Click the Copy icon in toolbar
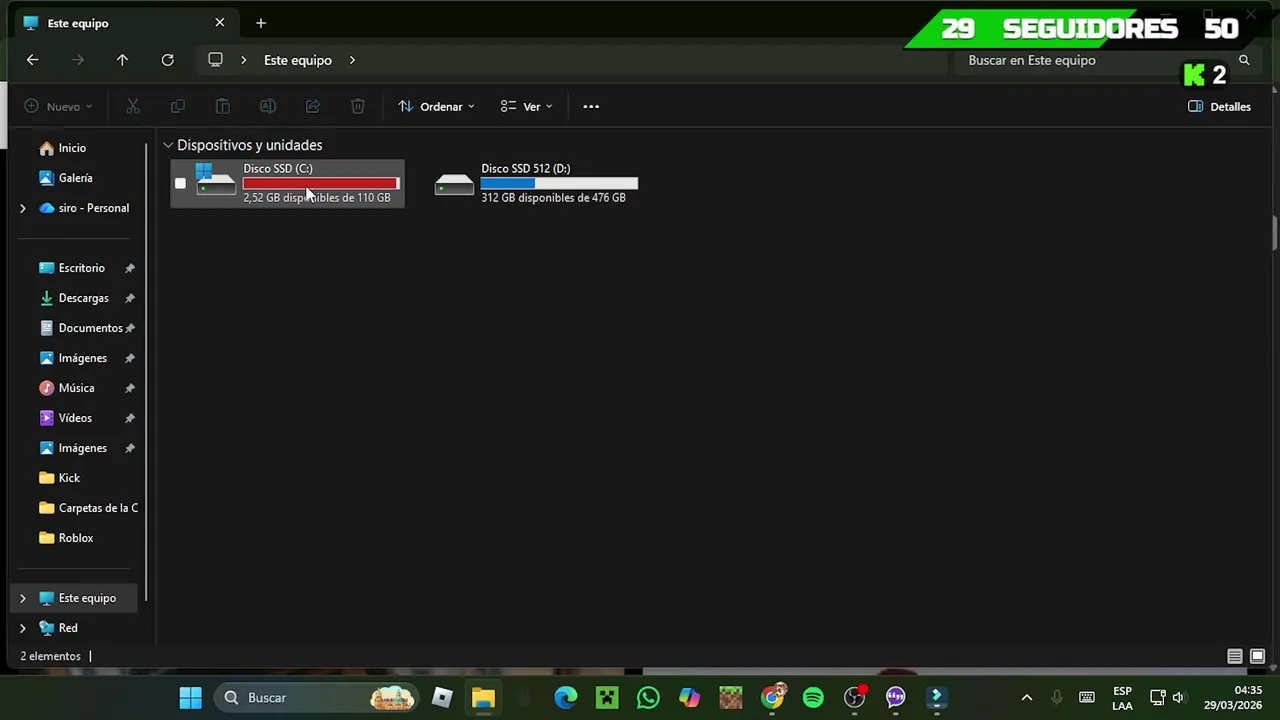 pyautogui.click(x=177, y=106)
